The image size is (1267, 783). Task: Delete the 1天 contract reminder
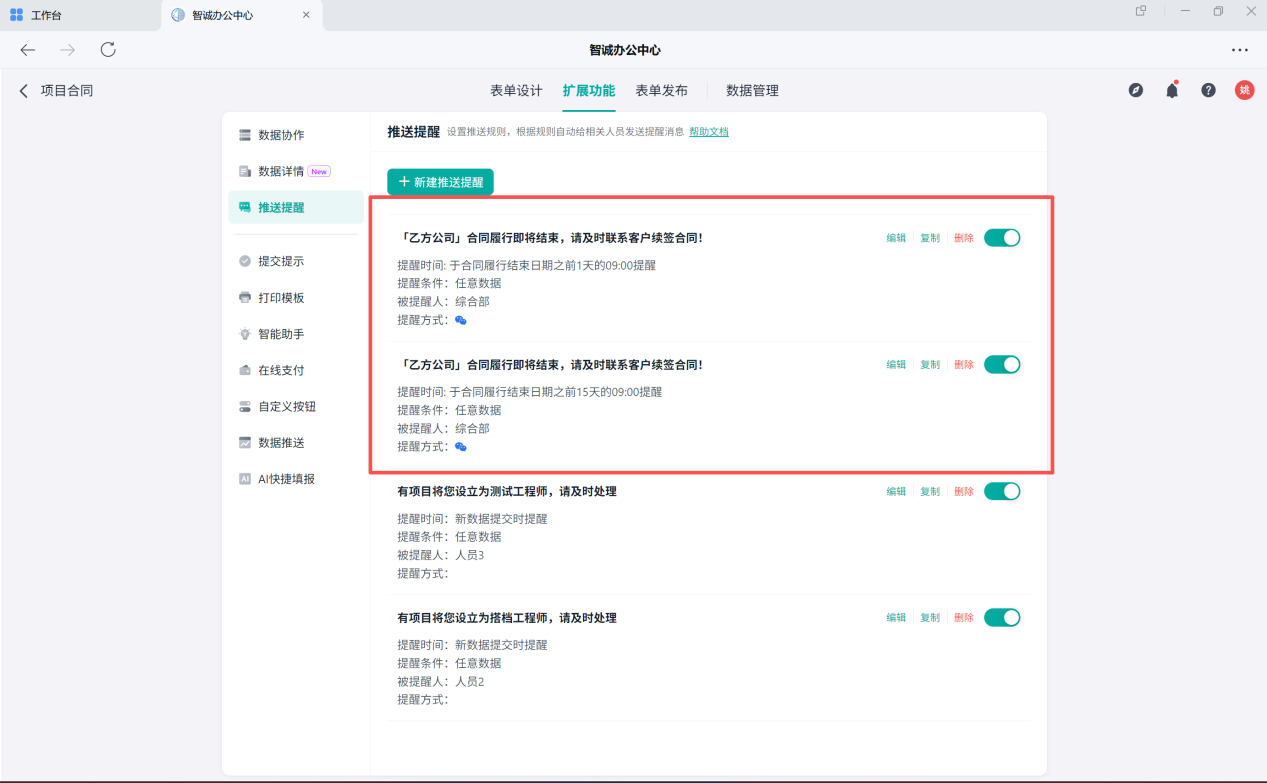tap(964, 238)
